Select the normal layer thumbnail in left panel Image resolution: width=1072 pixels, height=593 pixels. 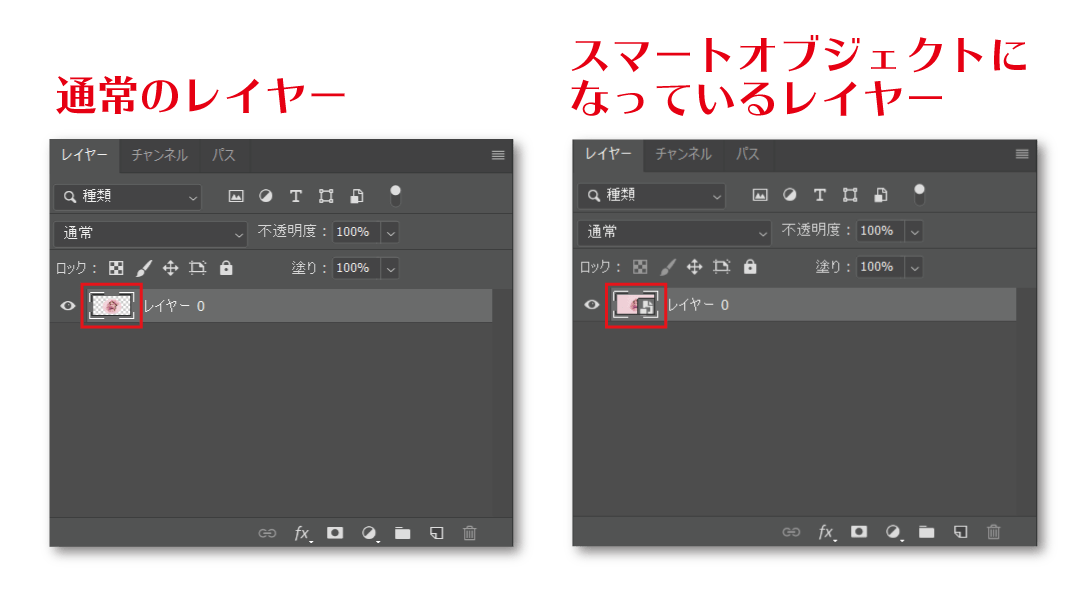111,306
